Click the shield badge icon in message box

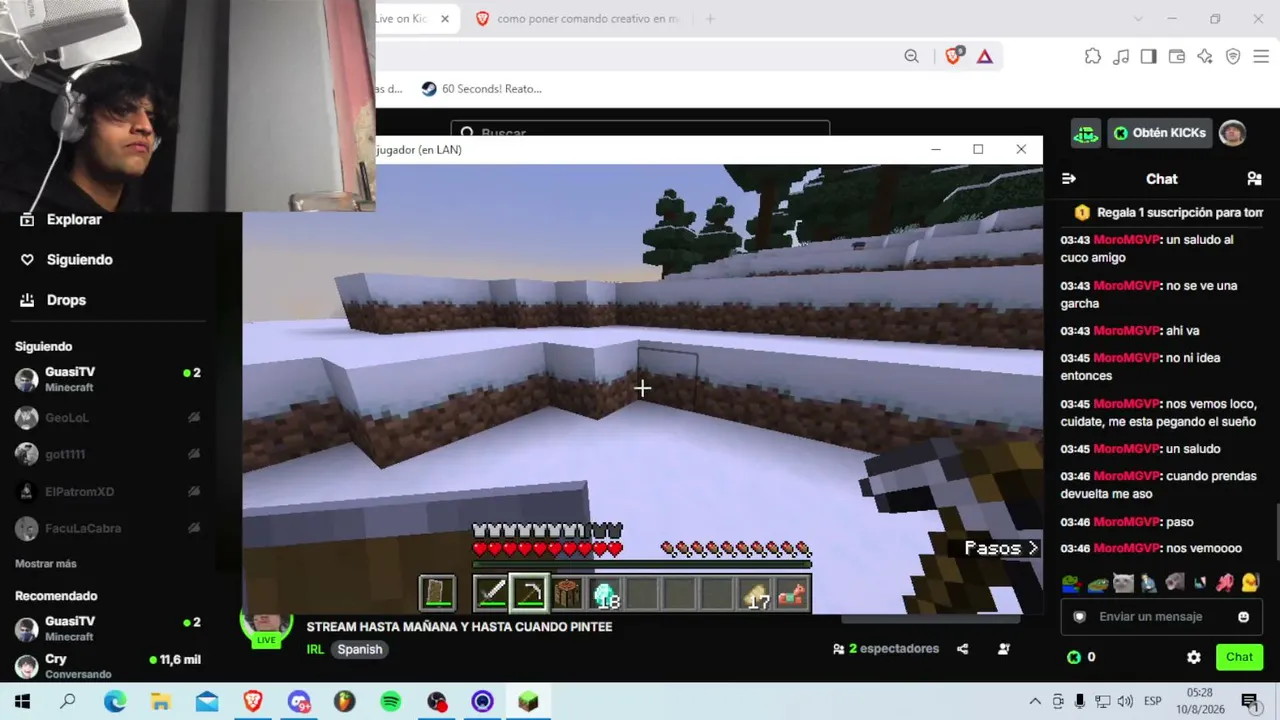tap(1079, 617)
